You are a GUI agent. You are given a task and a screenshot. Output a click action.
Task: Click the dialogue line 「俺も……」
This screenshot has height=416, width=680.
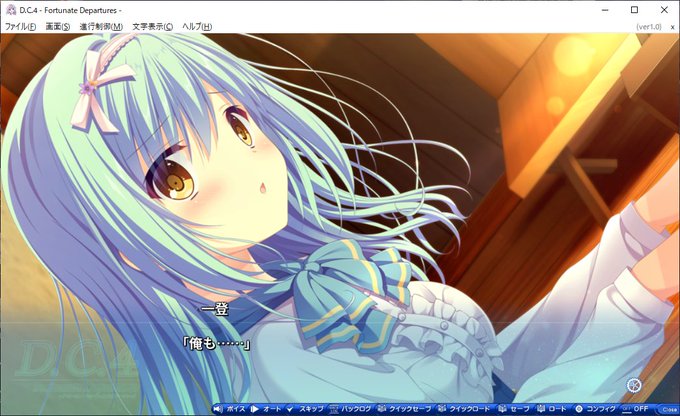click(x=216, y=344)
